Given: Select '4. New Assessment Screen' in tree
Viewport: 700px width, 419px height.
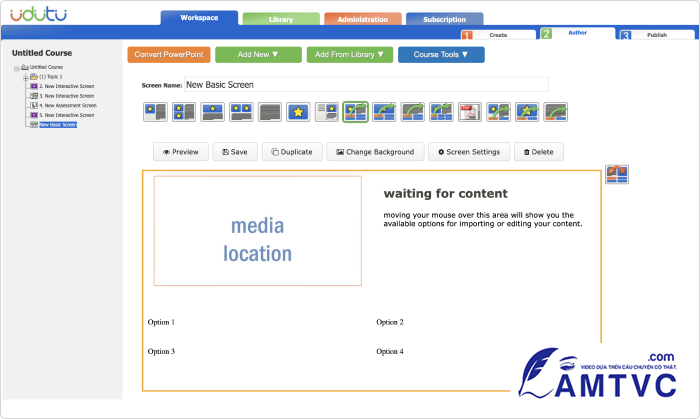Looking at the screenshot, I should pos(68,105).
